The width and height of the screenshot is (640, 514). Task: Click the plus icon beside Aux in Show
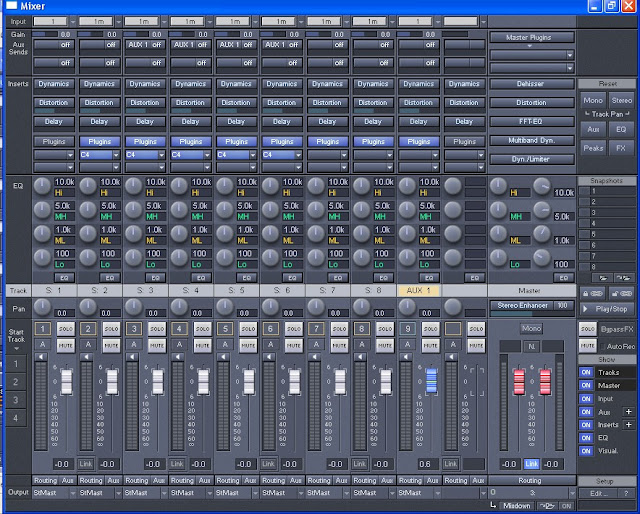tap(628, 412)
